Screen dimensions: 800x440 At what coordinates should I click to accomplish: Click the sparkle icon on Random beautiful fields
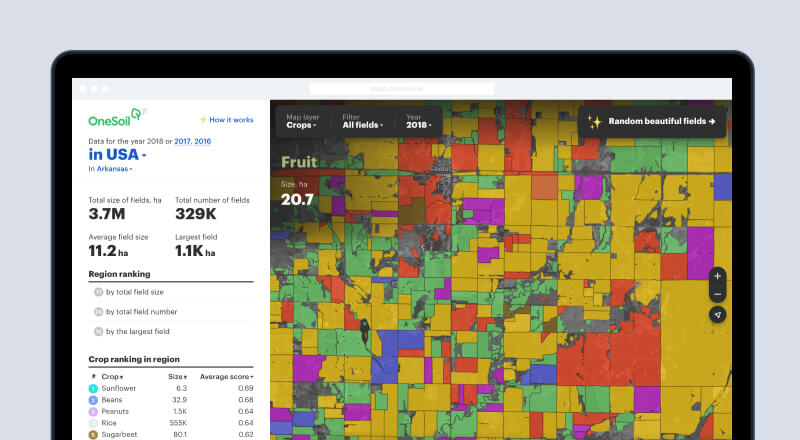(594, 122)
